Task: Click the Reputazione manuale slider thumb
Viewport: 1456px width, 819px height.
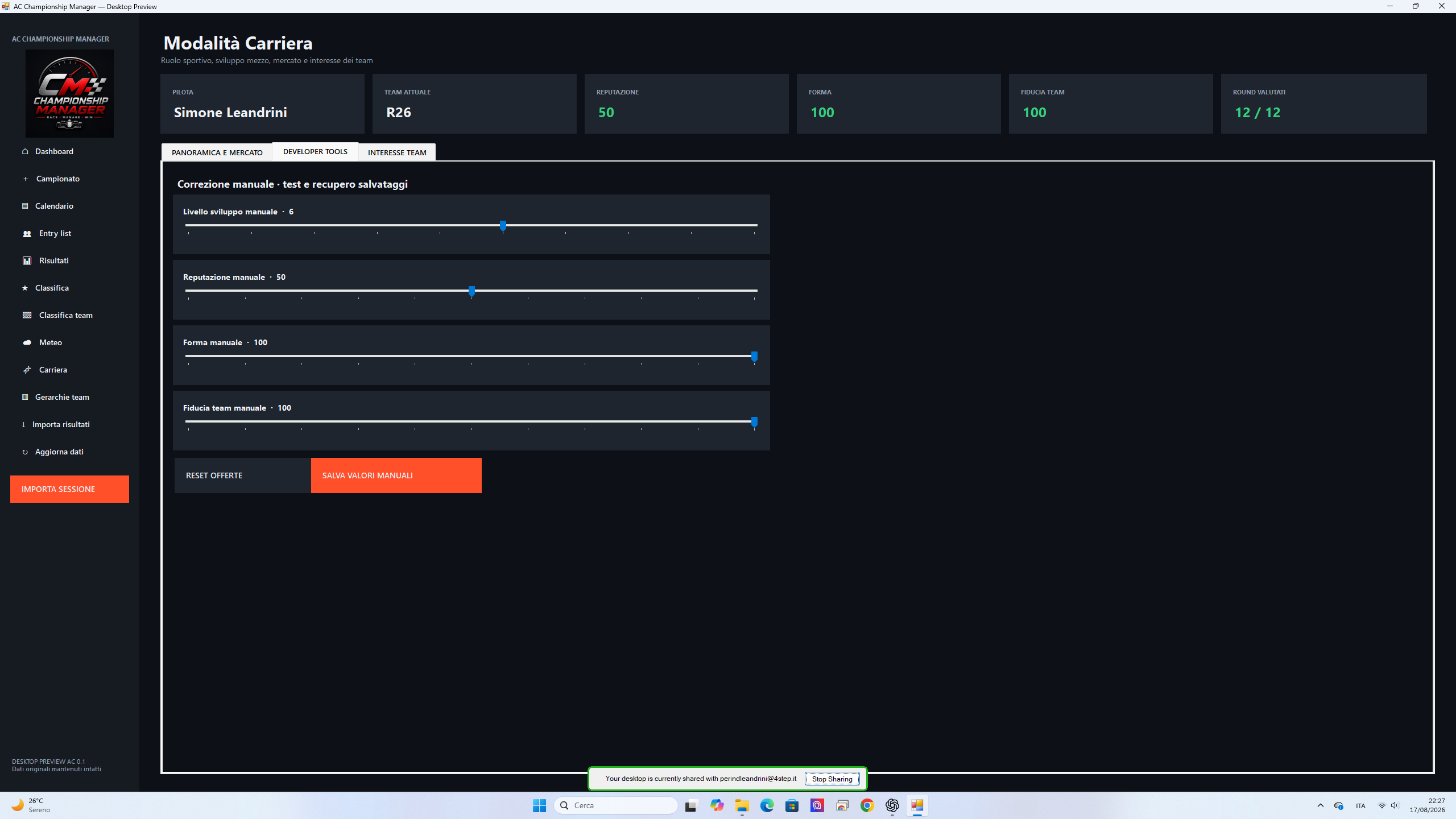Action: pos(471,291)
